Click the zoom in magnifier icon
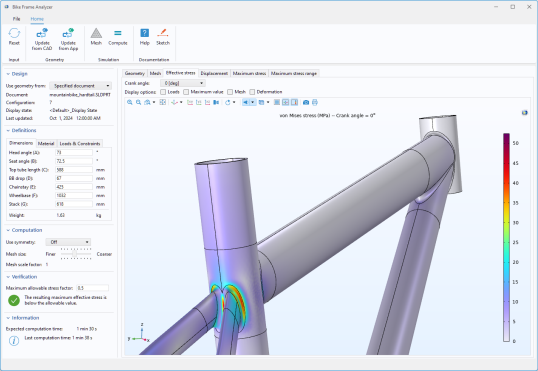The image size is (538, 371). click(x=130, y=102)
